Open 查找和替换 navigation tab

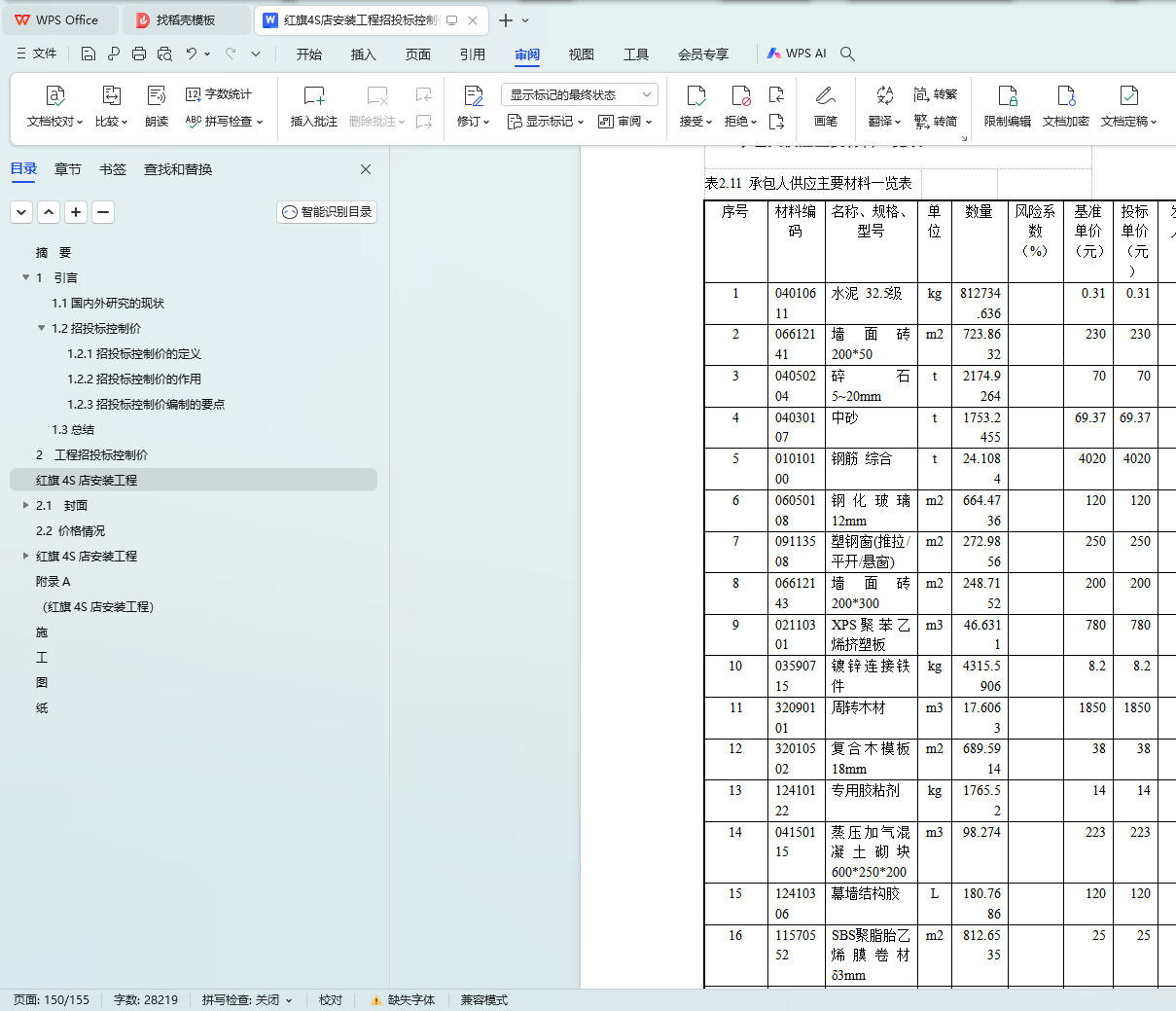click(178, 169)
